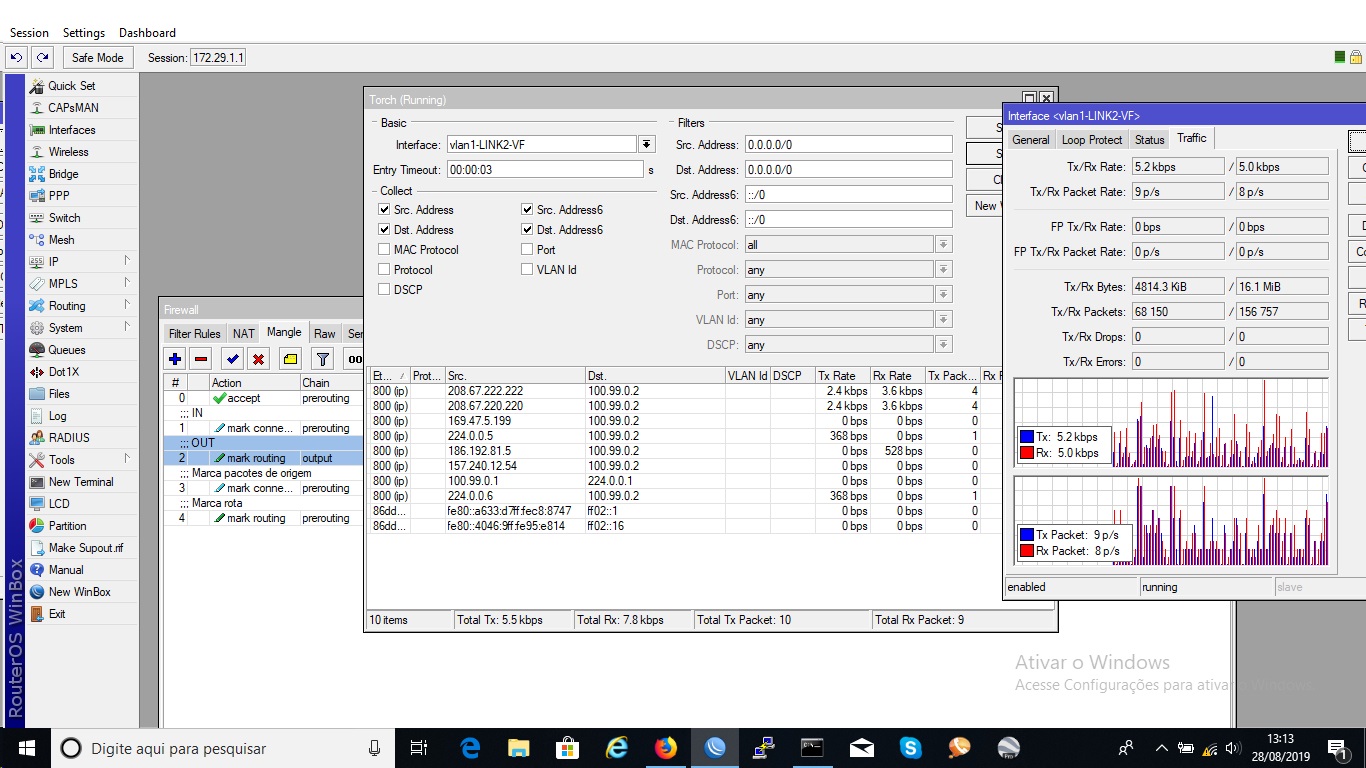
Task: Open the Torch Interface dropdown arrow
Action: [647, 145]
